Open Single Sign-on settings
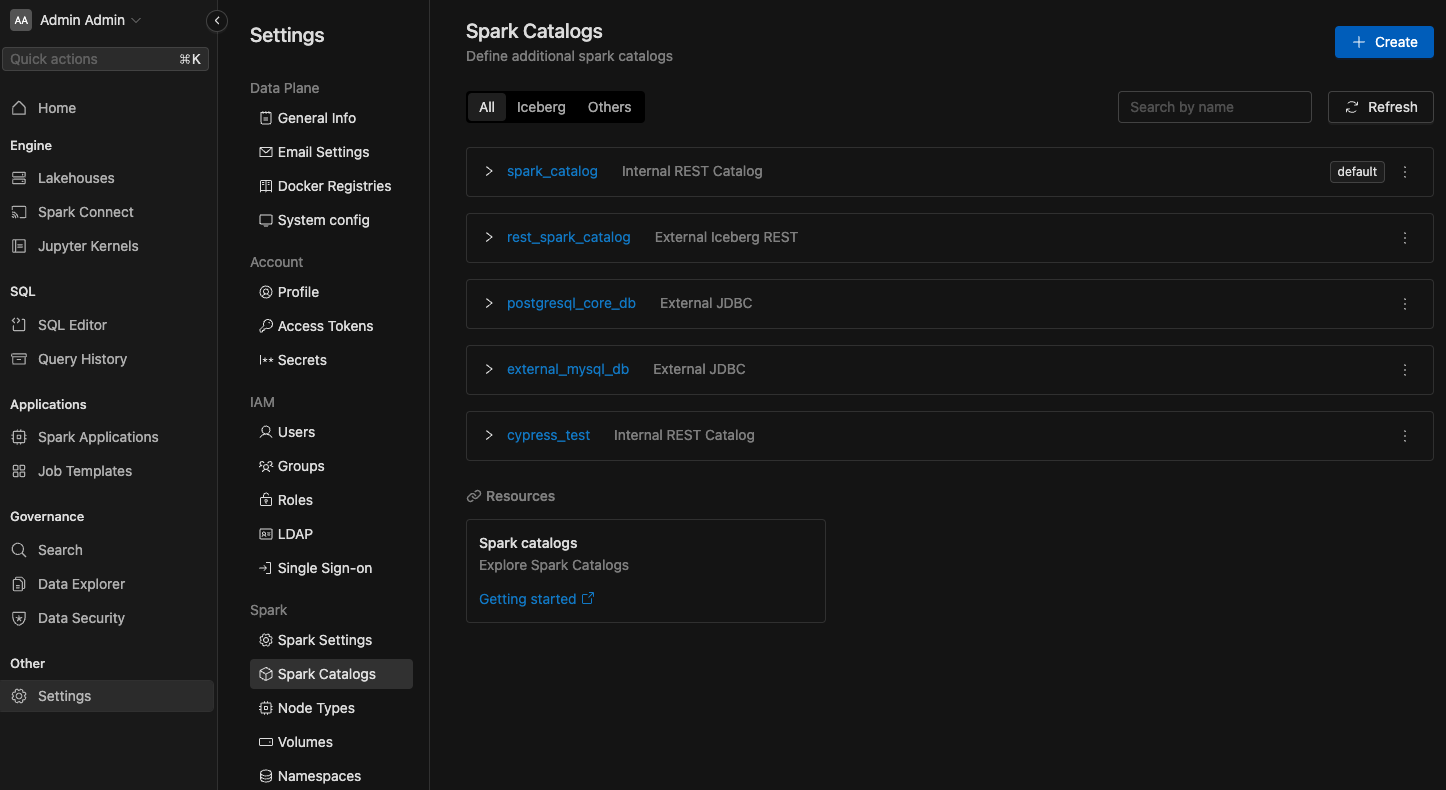 coord(331,568)
